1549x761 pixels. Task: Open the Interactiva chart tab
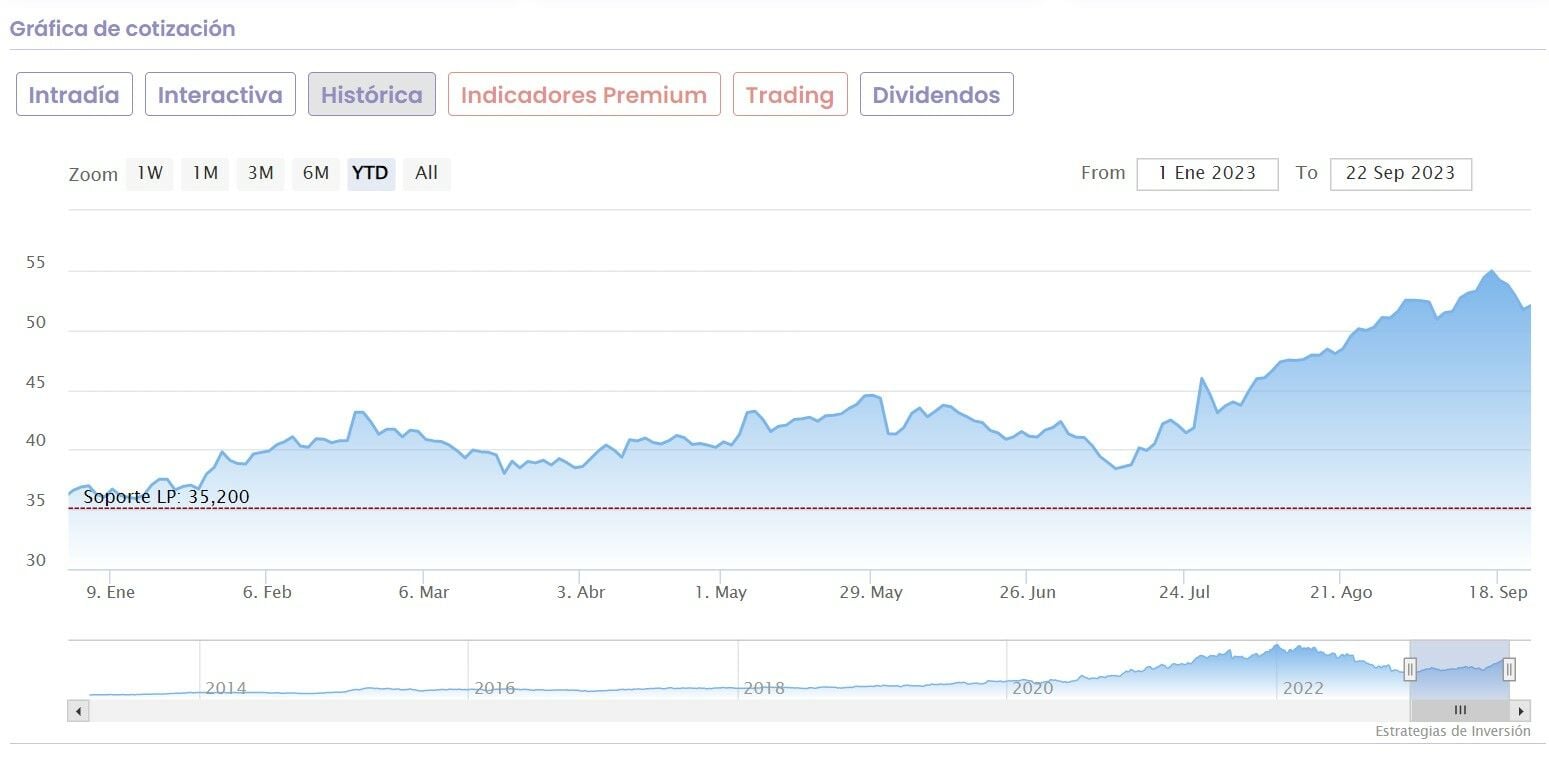[x=220, y=95]
